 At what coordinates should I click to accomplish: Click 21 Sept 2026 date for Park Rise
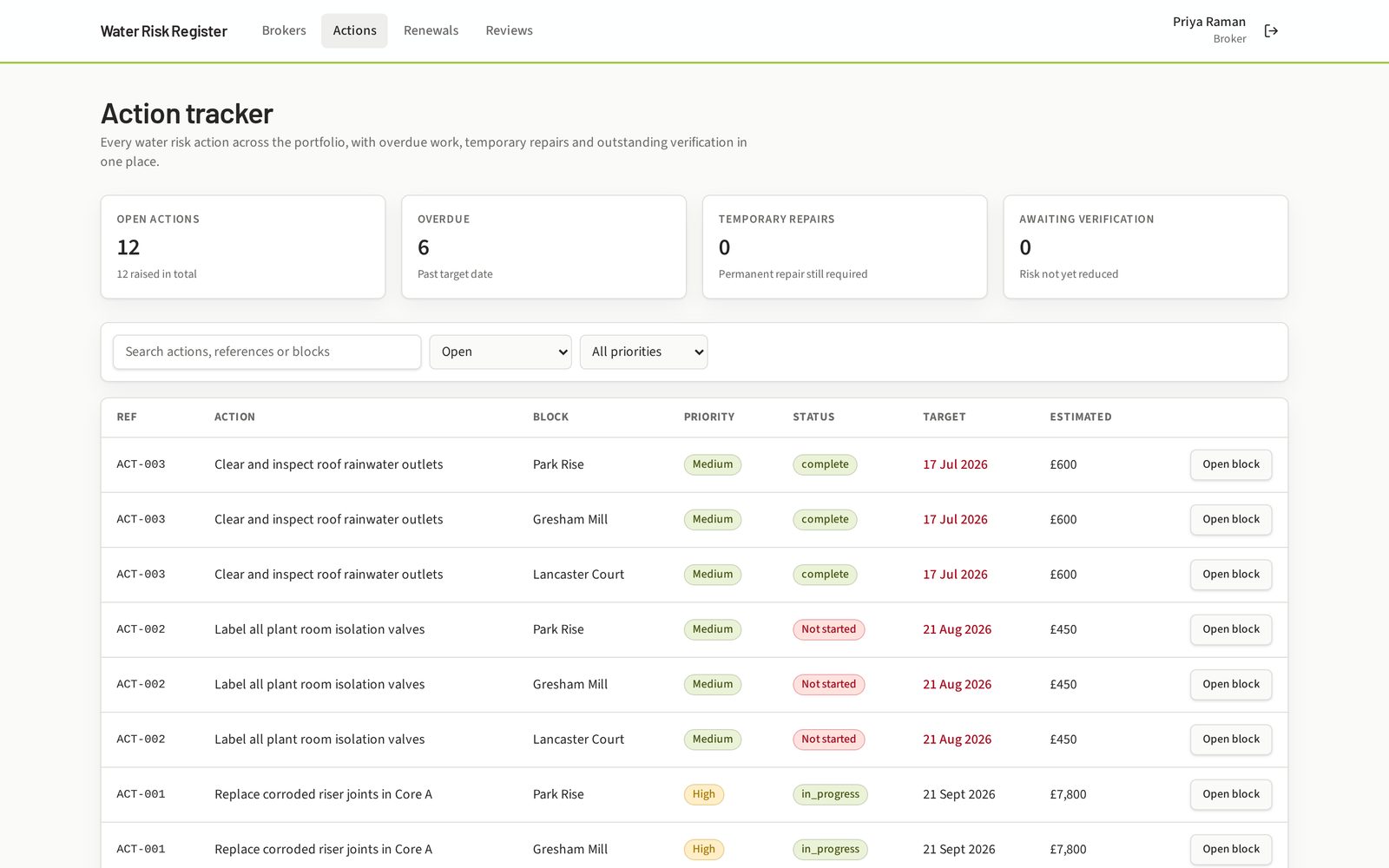(958, 794)
